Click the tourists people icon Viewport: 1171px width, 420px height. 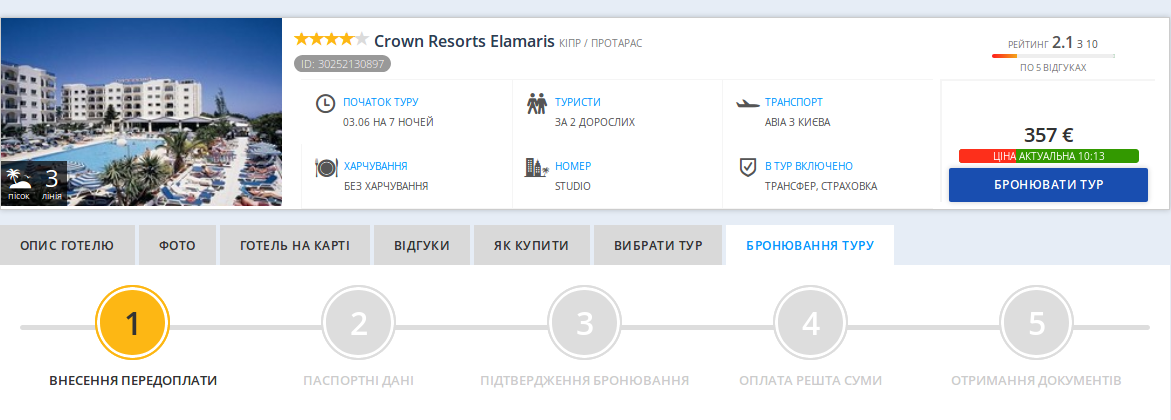point(537,103)
